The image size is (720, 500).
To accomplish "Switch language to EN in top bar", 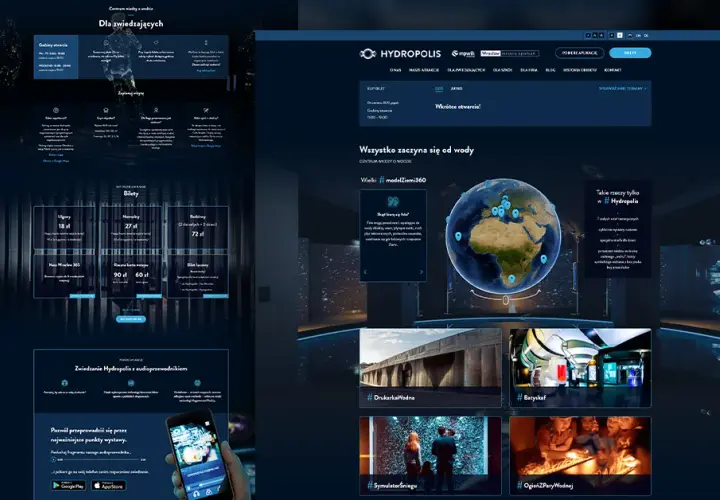I will pos(638,35).
